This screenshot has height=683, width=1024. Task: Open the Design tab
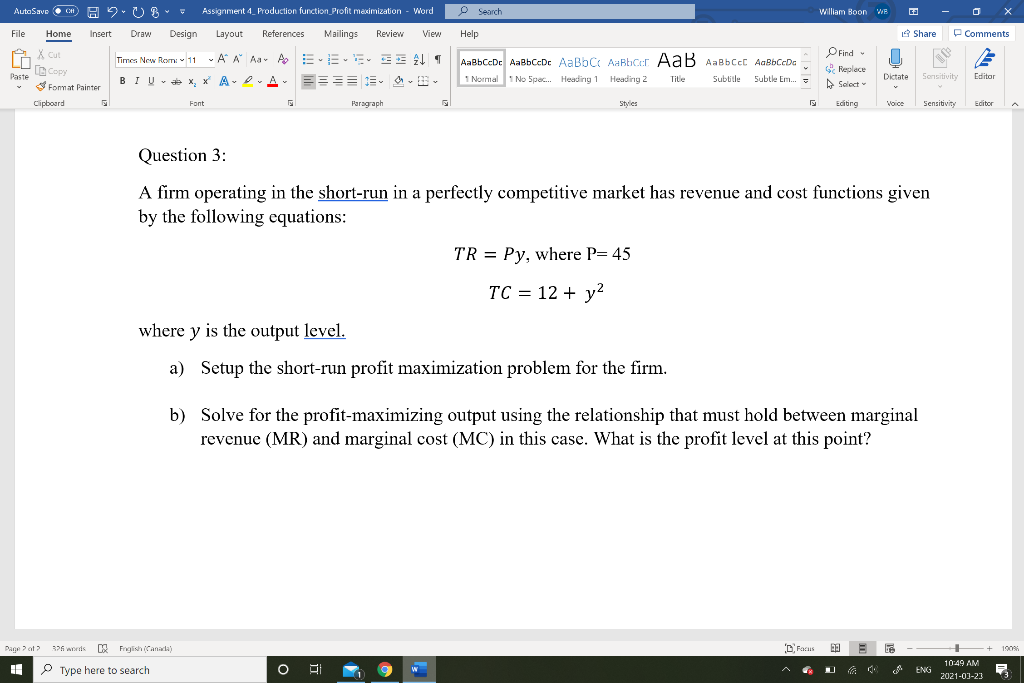coord(183,34)
